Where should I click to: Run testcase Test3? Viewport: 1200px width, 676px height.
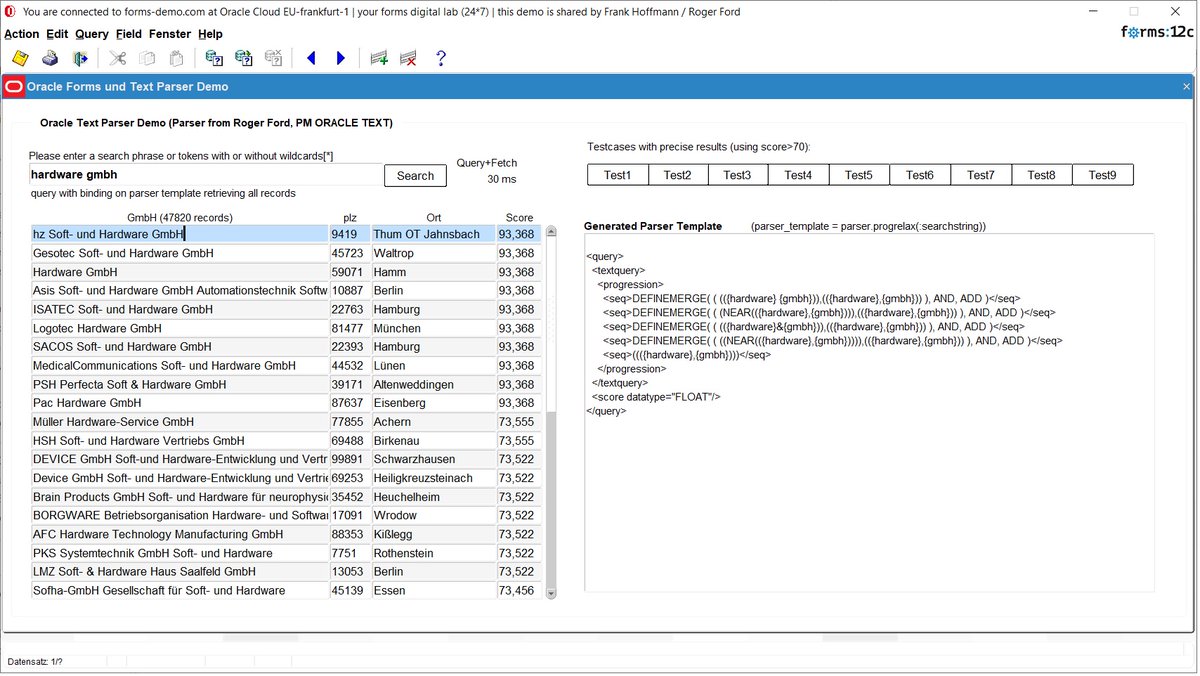738,175
